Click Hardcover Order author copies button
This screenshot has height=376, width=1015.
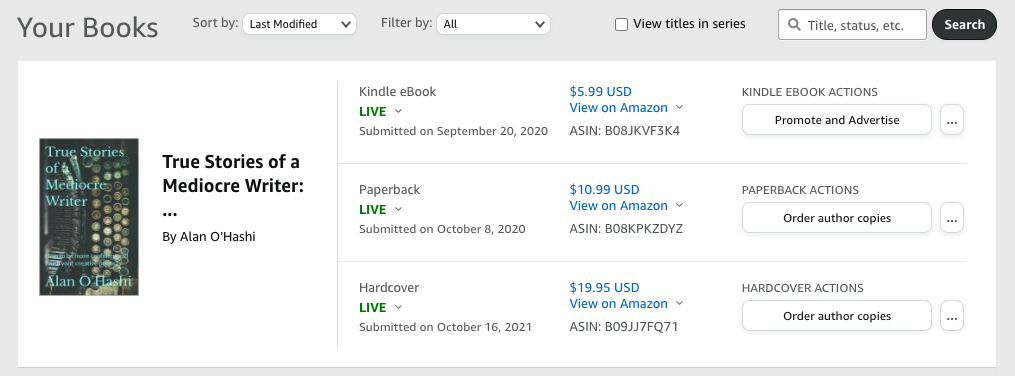pyautogui.click(x=837, y=316)
